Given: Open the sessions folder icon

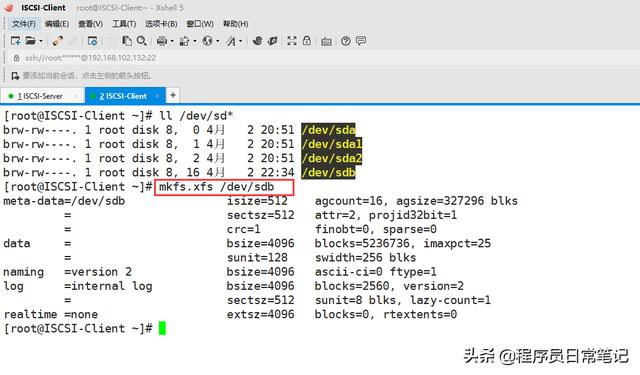Looking at the screenshot, I should pyautogui.click(x=31, y=41).
